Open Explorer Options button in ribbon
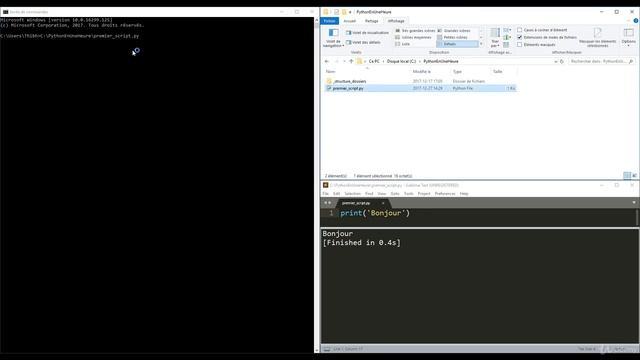Viewport: 640px width, 360px height. (629, 37)
